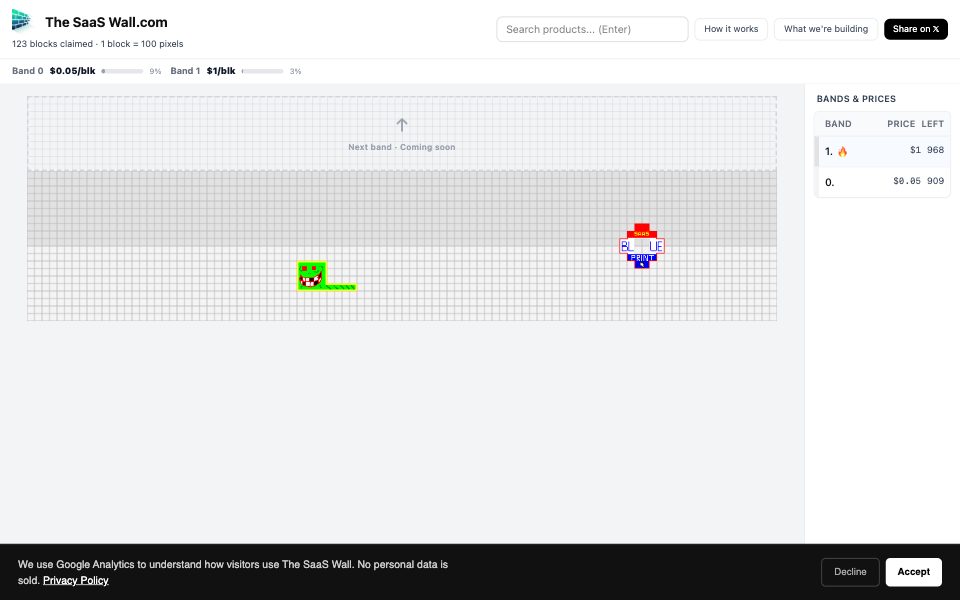Click the LEFT column header
This screenshot has height=600, width=960.
point(932,124)
